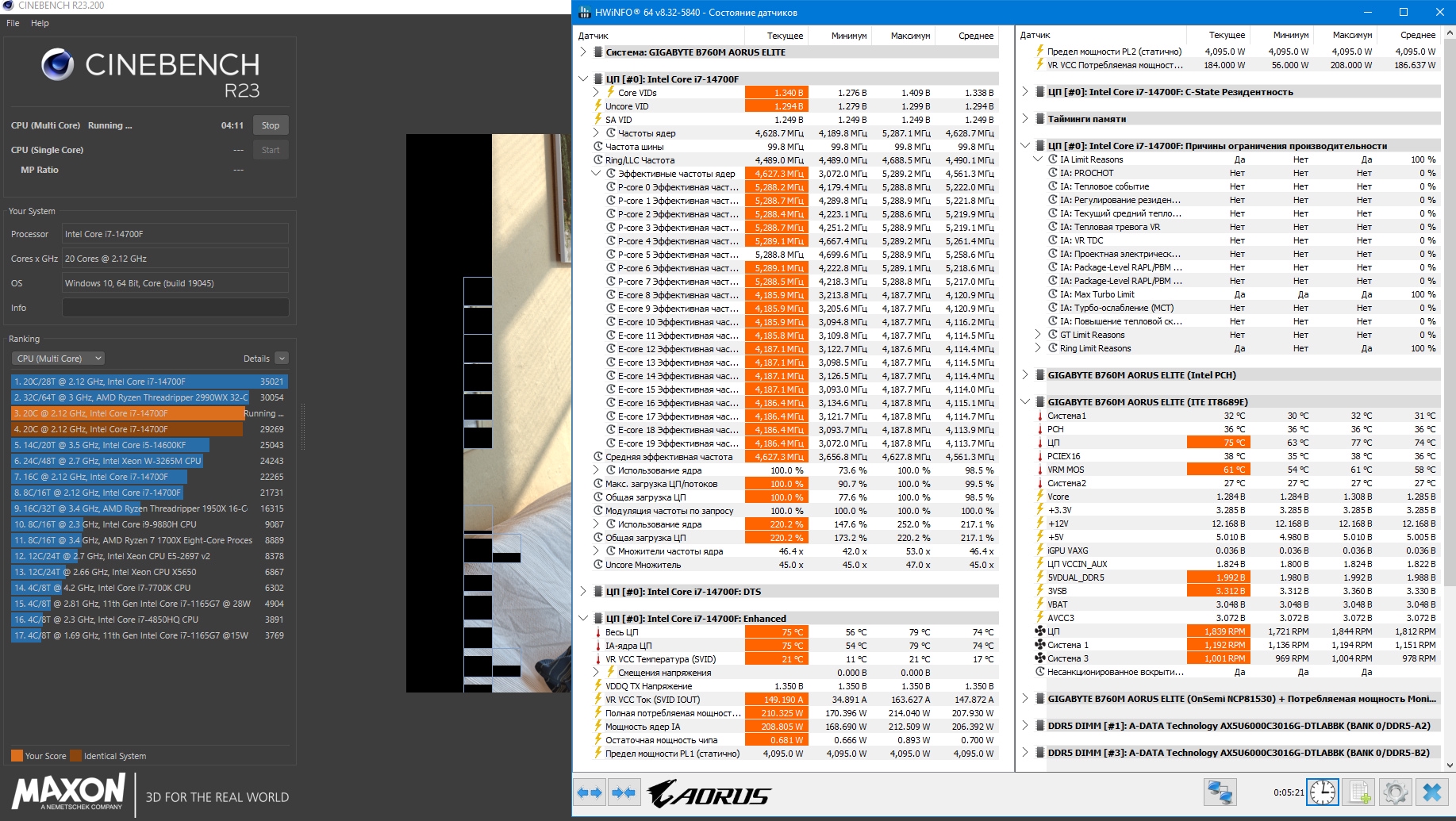The image size is (1456, 821).
Task: Click the chip icon beside Тайминги памяти
Action: click(1040, 119)
